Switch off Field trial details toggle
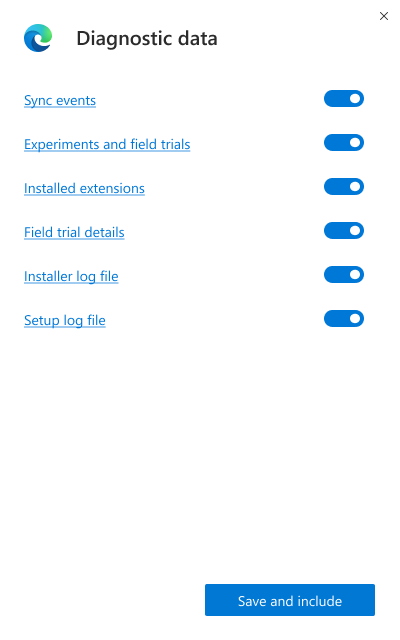 coord(344,231)
